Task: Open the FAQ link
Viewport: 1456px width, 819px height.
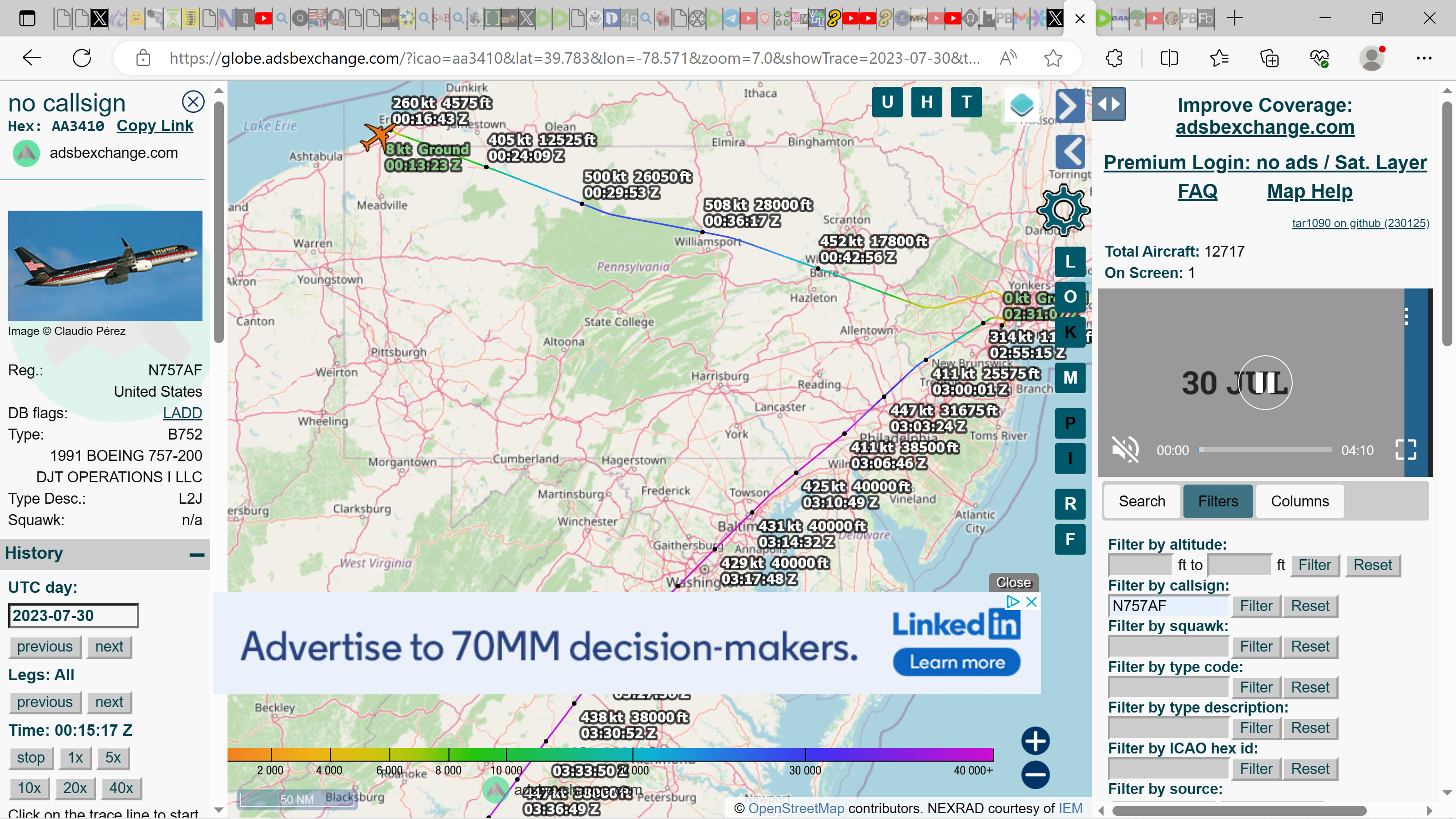Action: tap(1197, 191)
